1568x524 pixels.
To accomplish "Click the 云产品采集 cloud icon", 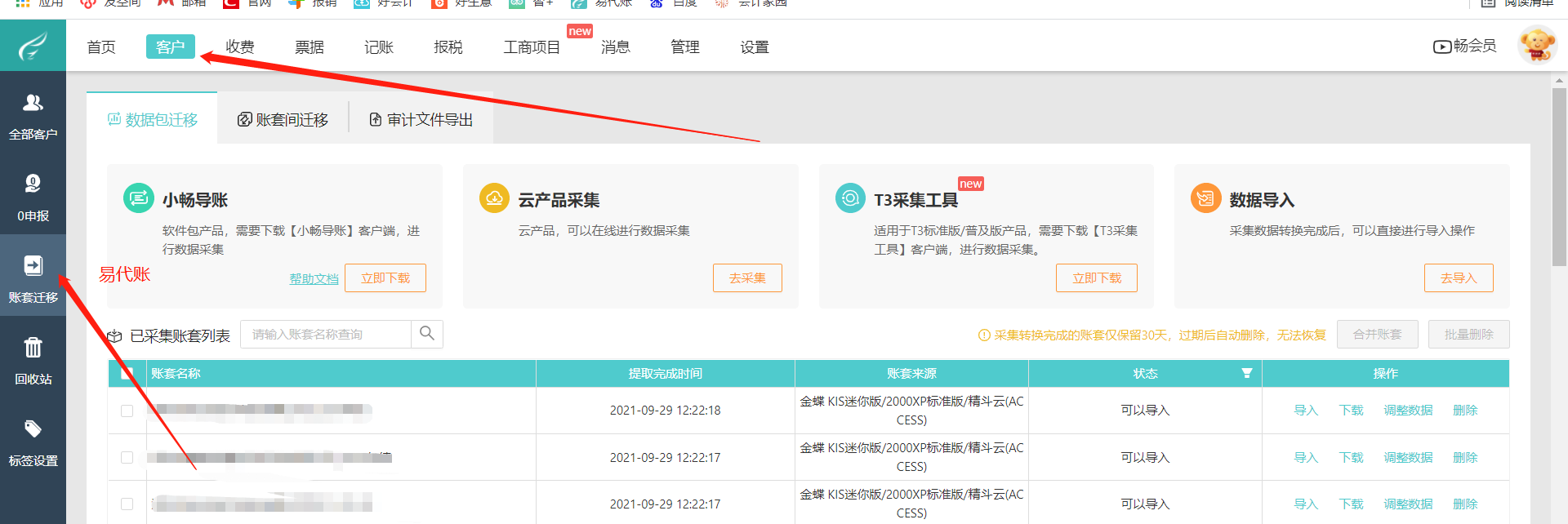I will (494, 198).
